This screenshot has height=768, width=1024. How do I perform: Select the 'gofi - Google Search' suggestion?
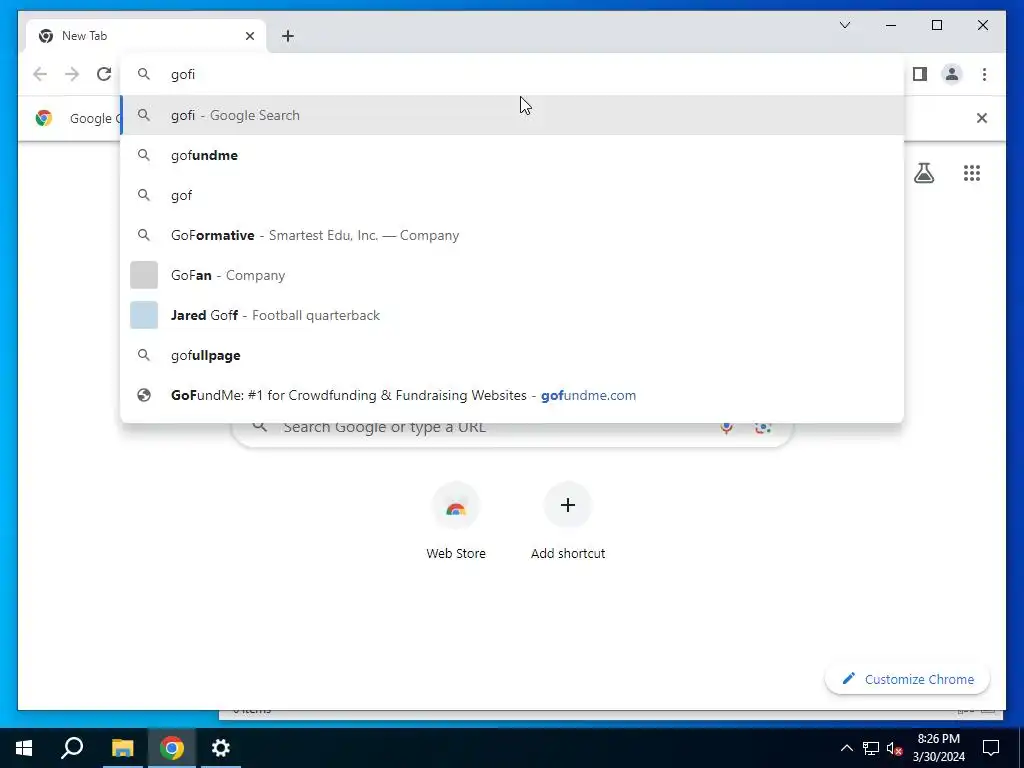click(x=513, y=116)
